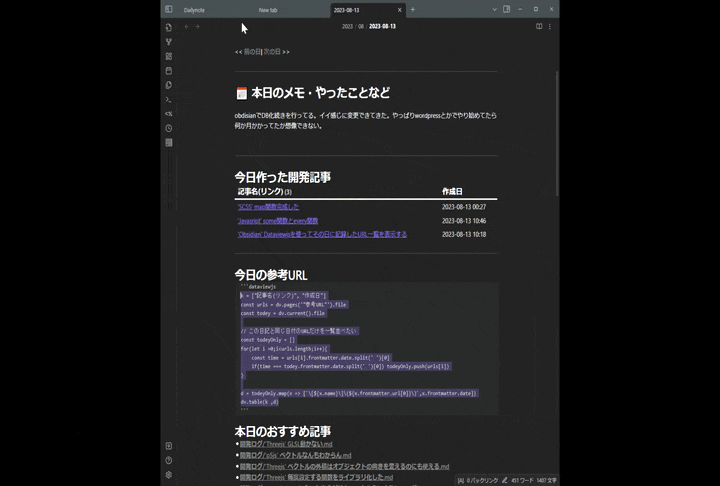Screen dimensions: 720x486
Task: Click the calendar emoji beside the heading
Action: click(242, 93)
